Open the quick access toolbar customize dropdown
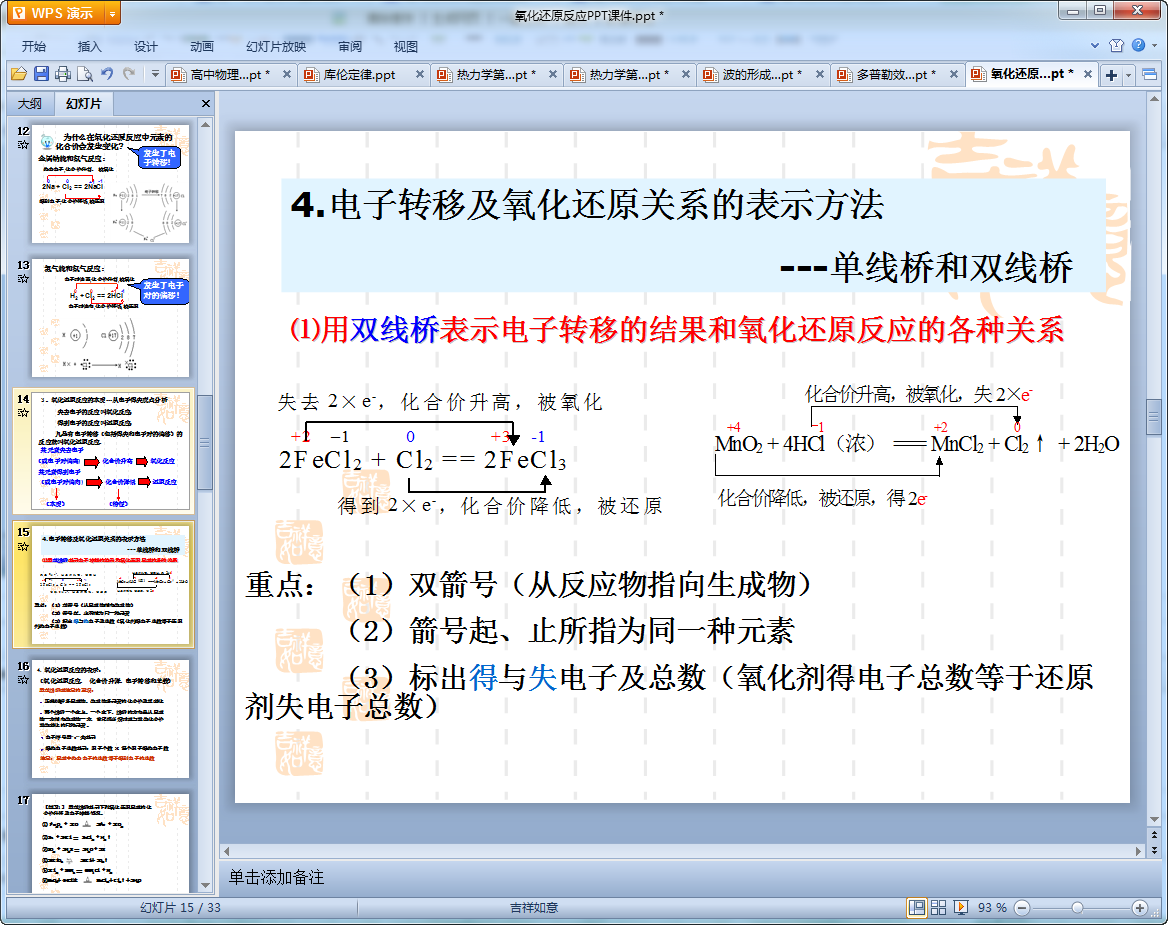This screenshot has height=925, width=1168. (x=155, y=74)
